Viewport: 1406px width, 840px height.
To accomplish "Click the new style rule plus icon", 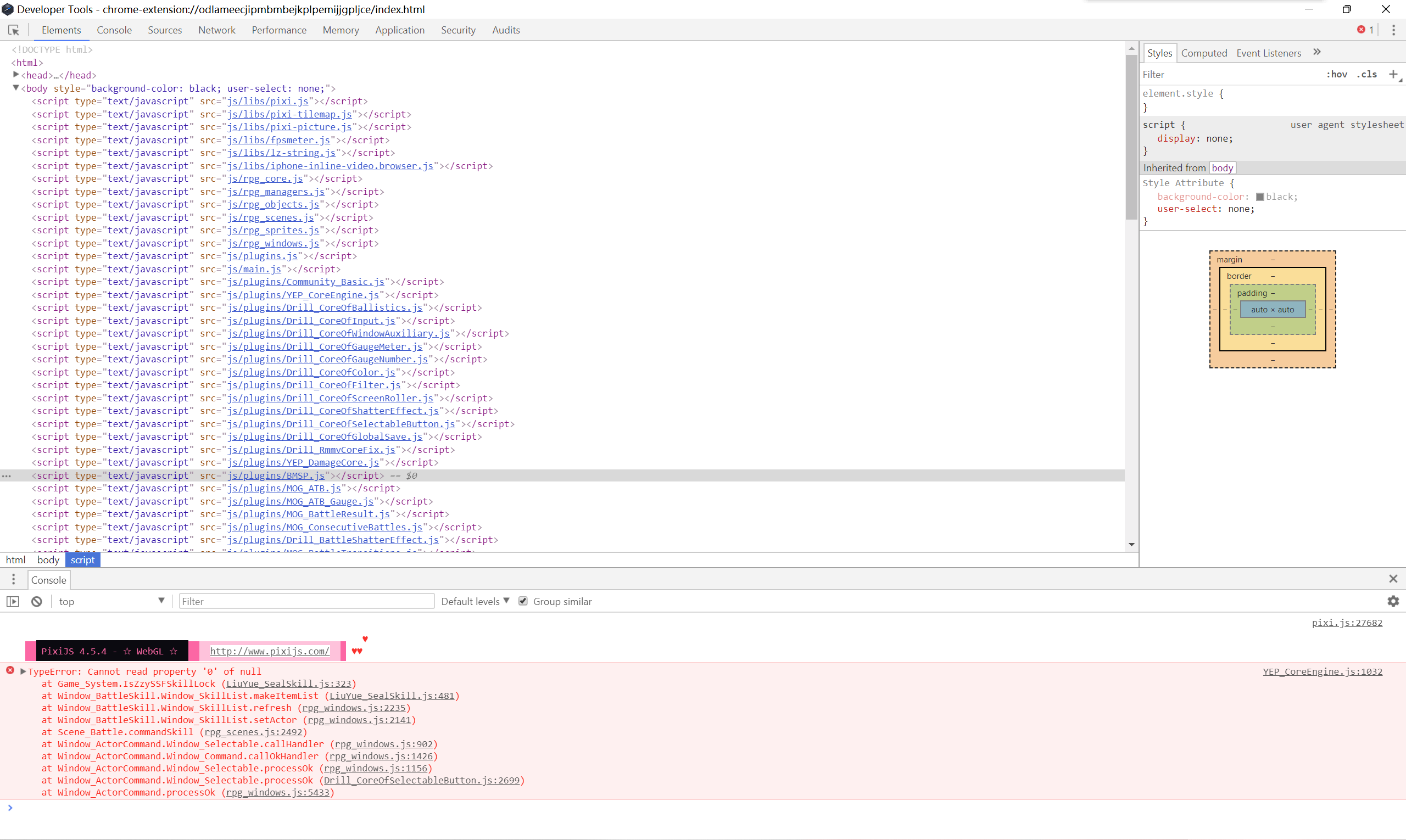I will click(x=1393, y=74).
